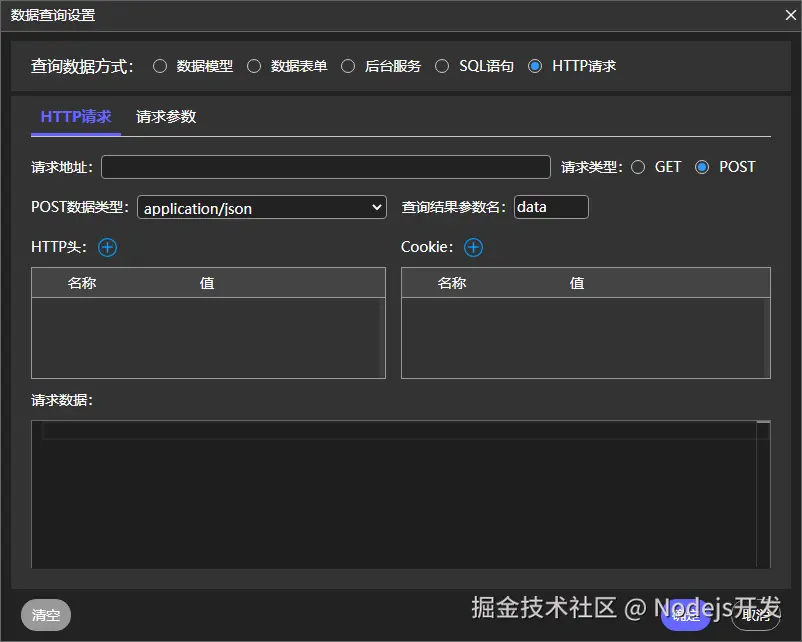802x642 pixels.
Task: Choose 后台服务 as the data source
Action: tap(348, 66)
